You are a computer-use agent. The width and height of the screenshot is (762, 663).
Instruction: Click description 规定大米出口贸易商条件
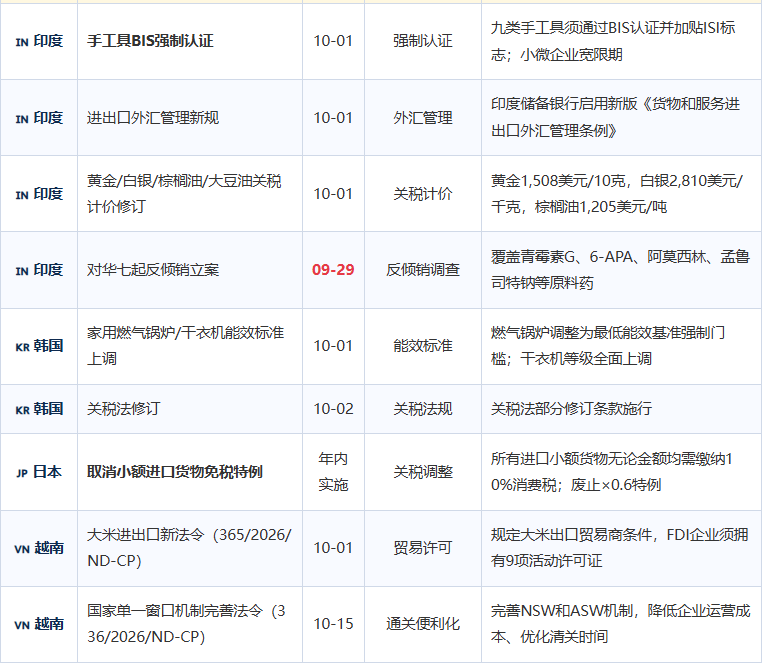[620, 548]
